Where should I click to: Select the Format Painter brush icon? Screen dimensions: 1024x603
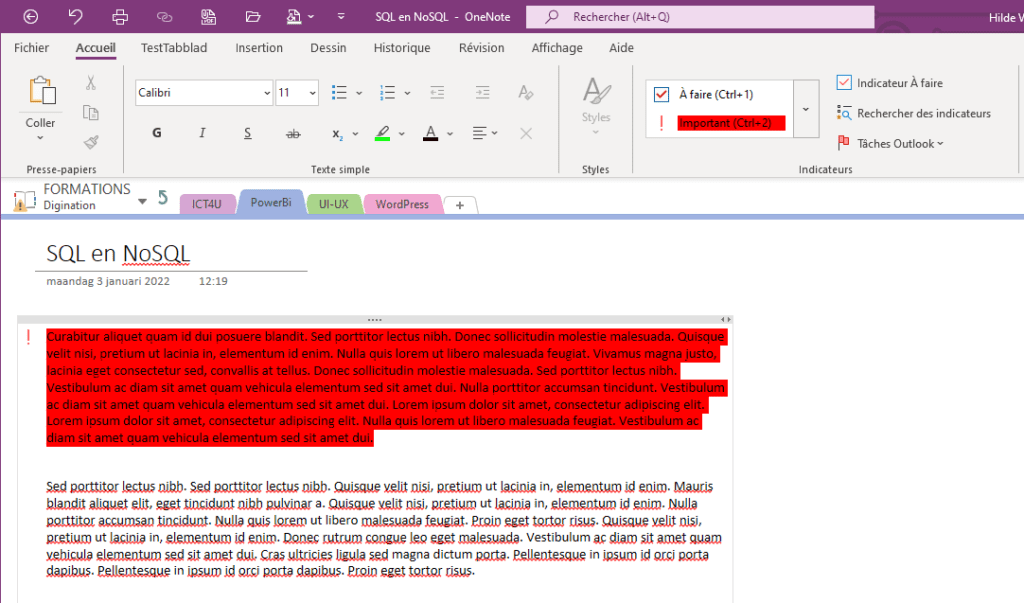(x=91, y=142)
